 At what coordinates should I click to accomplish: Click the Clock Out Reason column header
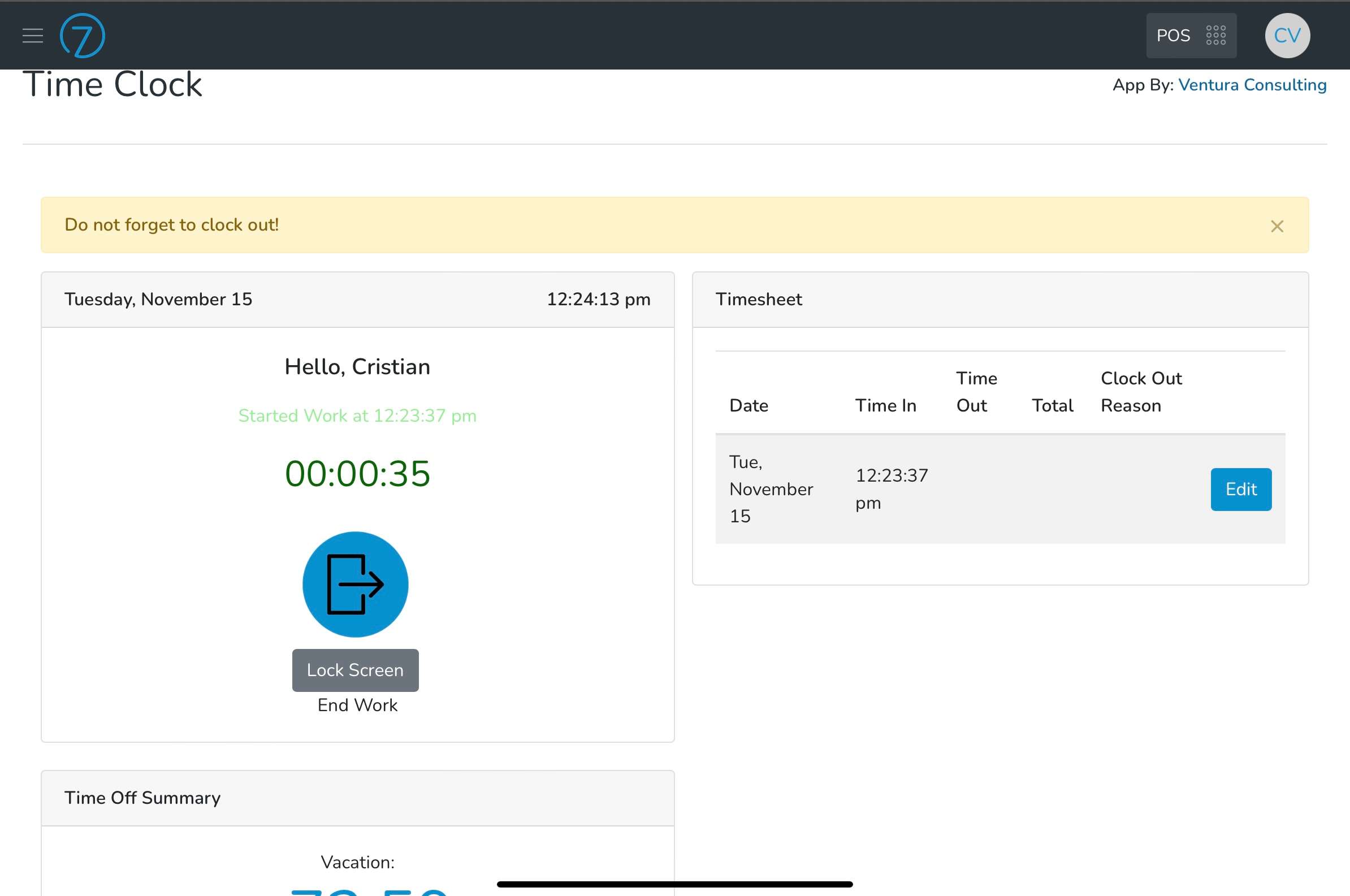[x=1141, y=391]
